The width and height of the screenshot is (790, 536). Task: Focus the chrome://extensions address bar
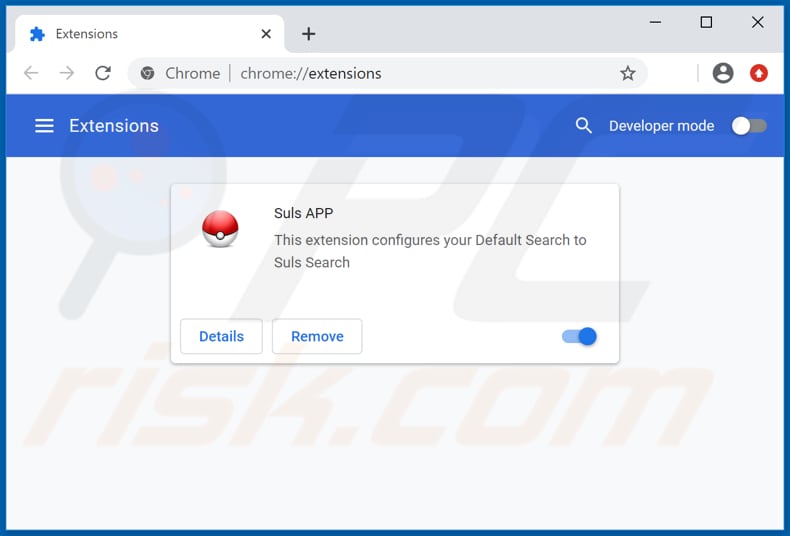coord(387,74)
